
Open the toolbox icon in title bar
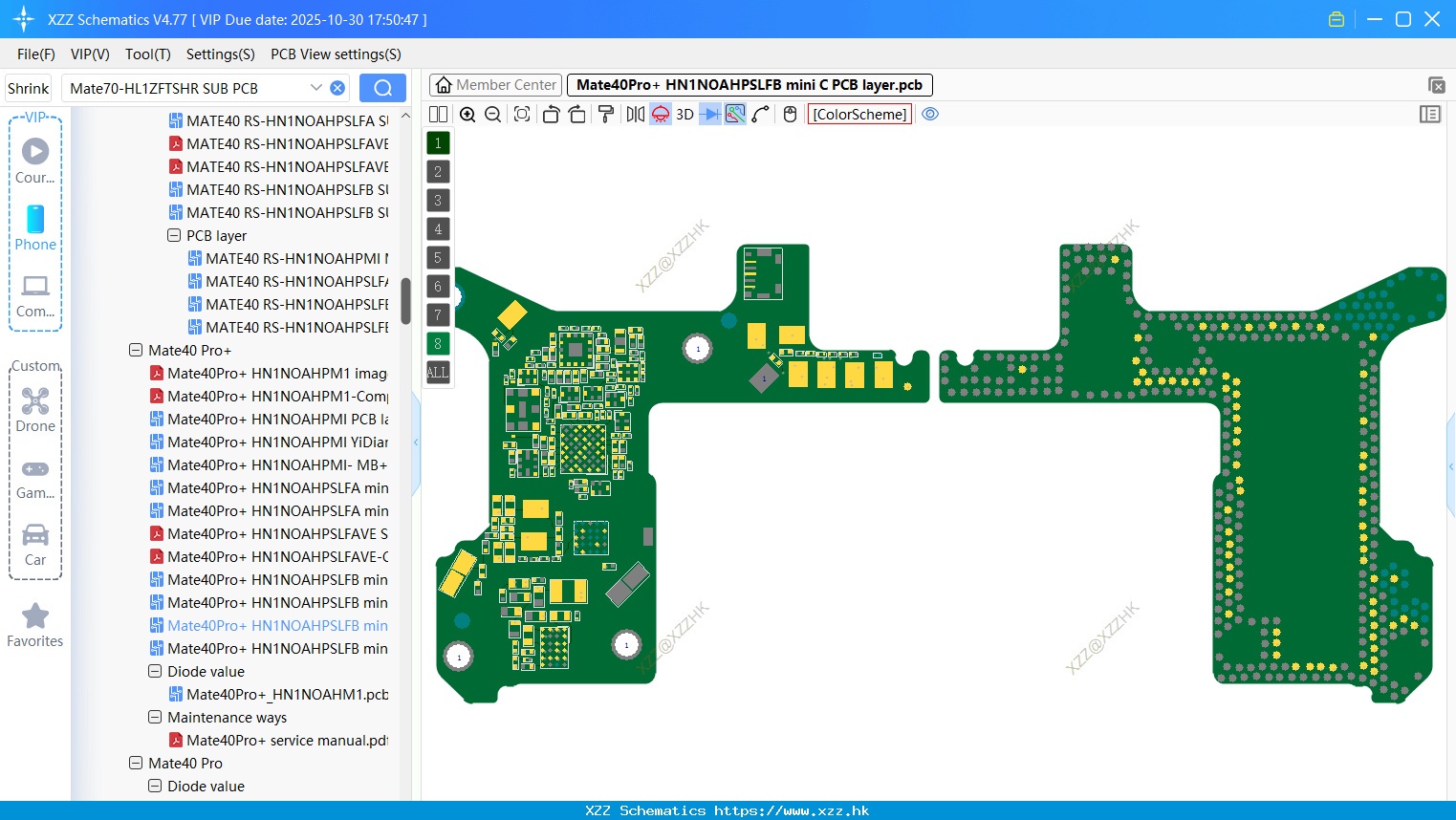[1336, 19]
